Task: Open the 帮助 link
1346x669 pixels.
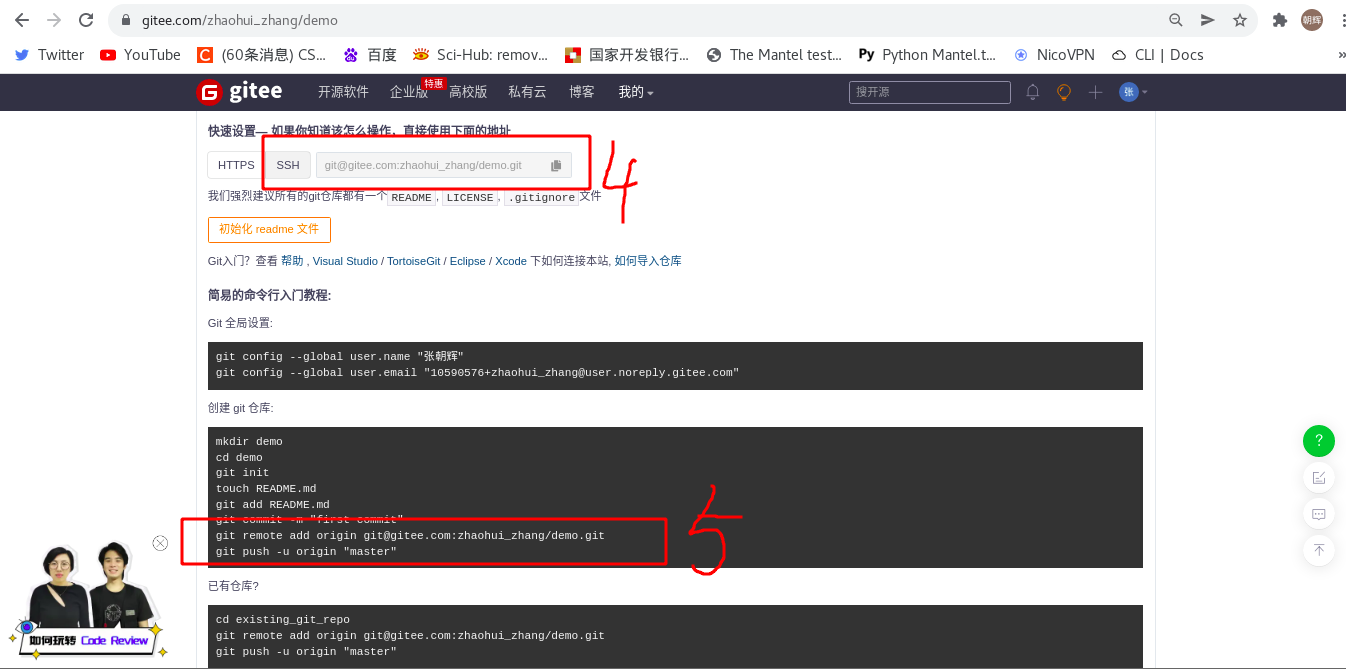Action: coord(292,261)
